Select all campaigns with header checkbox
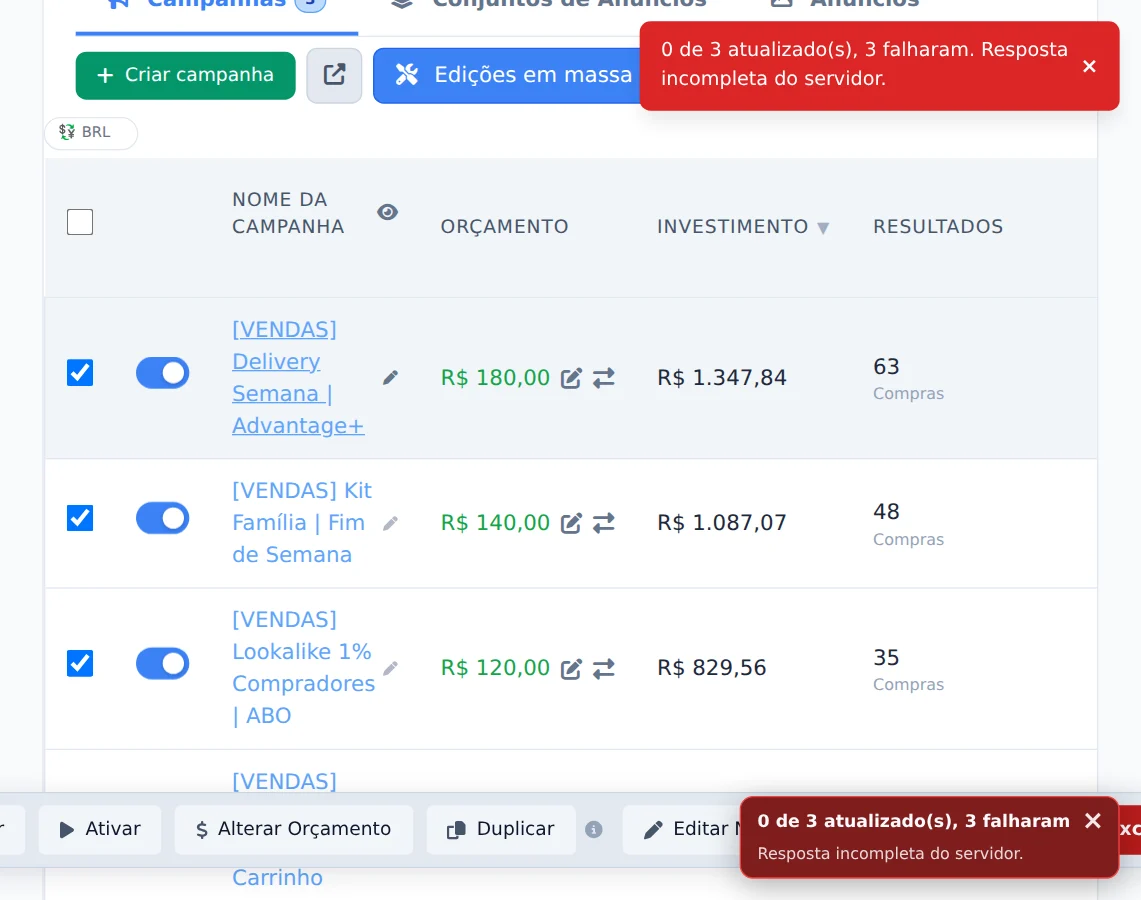 (x=80, y=222)
